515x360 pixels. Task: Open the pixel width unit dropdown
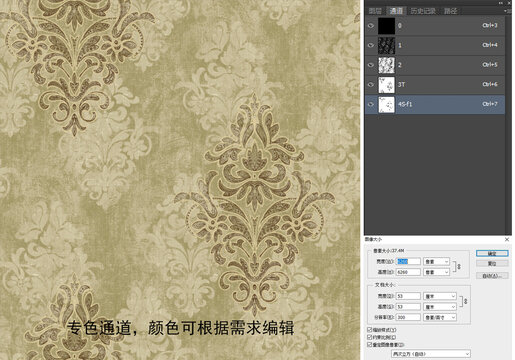point(437,262)
